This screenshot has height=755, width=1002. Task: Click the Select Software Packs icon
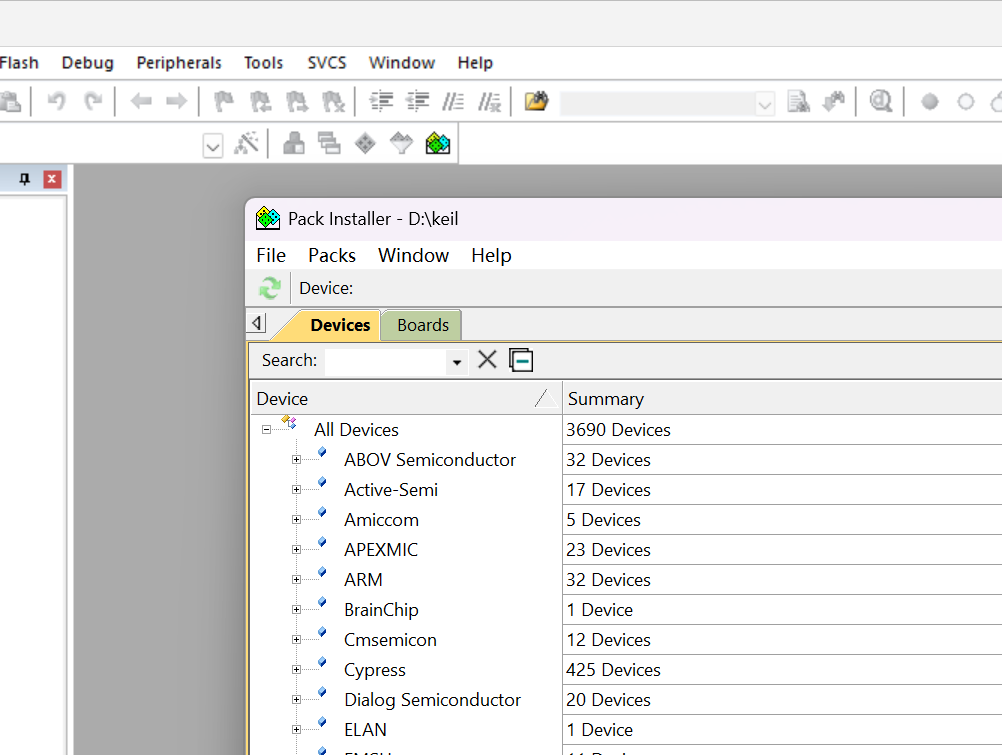pos(401,143)
